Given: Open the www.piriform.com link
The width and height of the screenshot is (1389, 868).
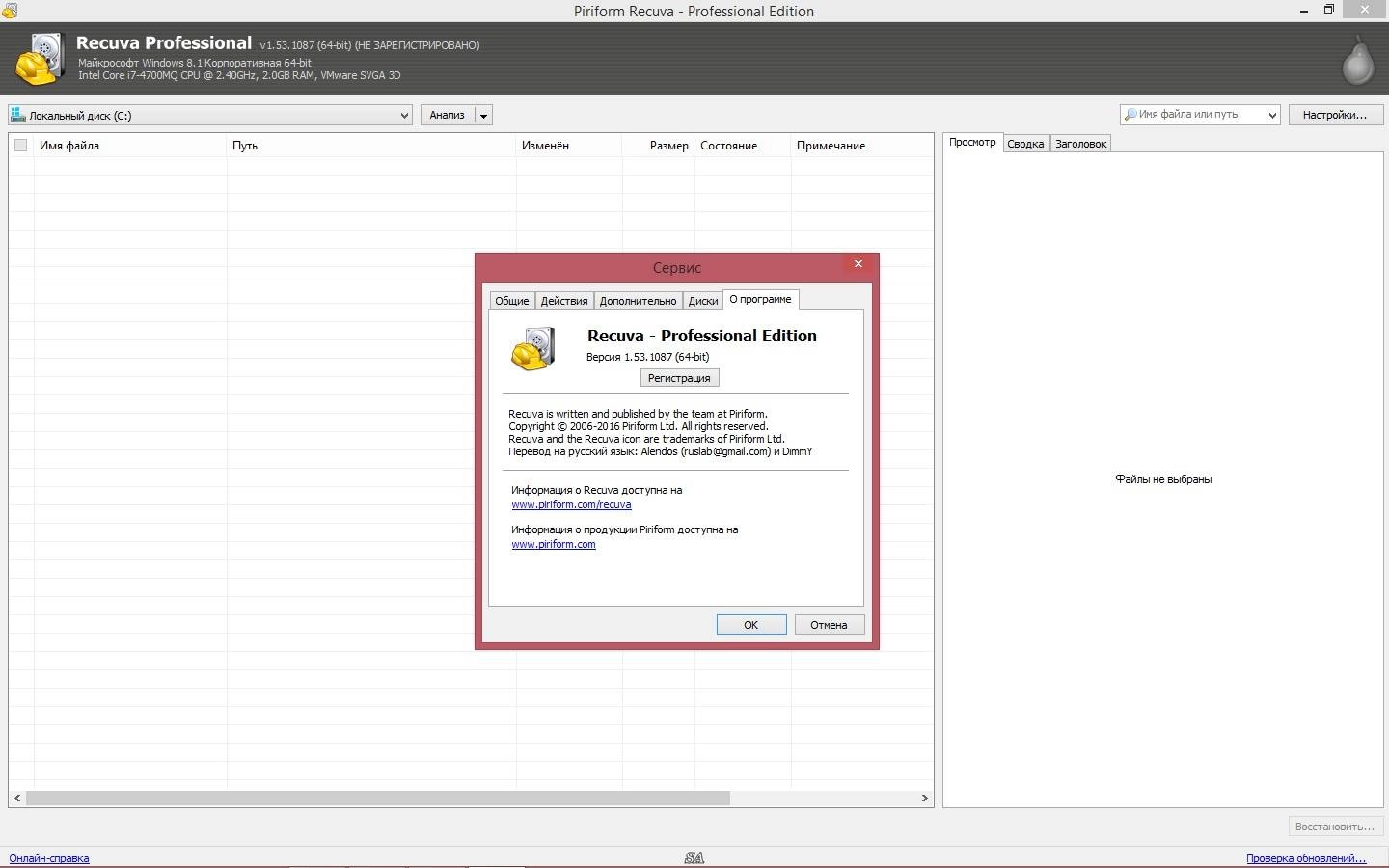Looking at the screenshot, I should coord(554,544).
